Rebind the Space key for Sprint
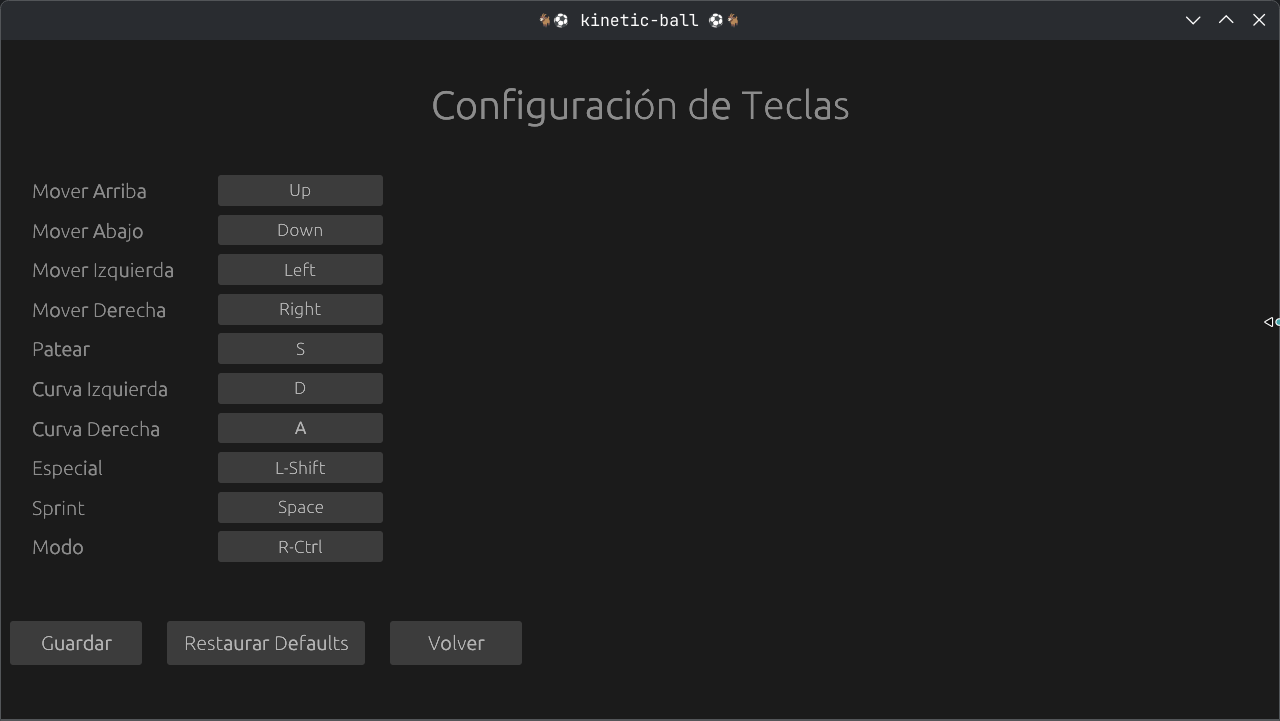 (300, 507)
